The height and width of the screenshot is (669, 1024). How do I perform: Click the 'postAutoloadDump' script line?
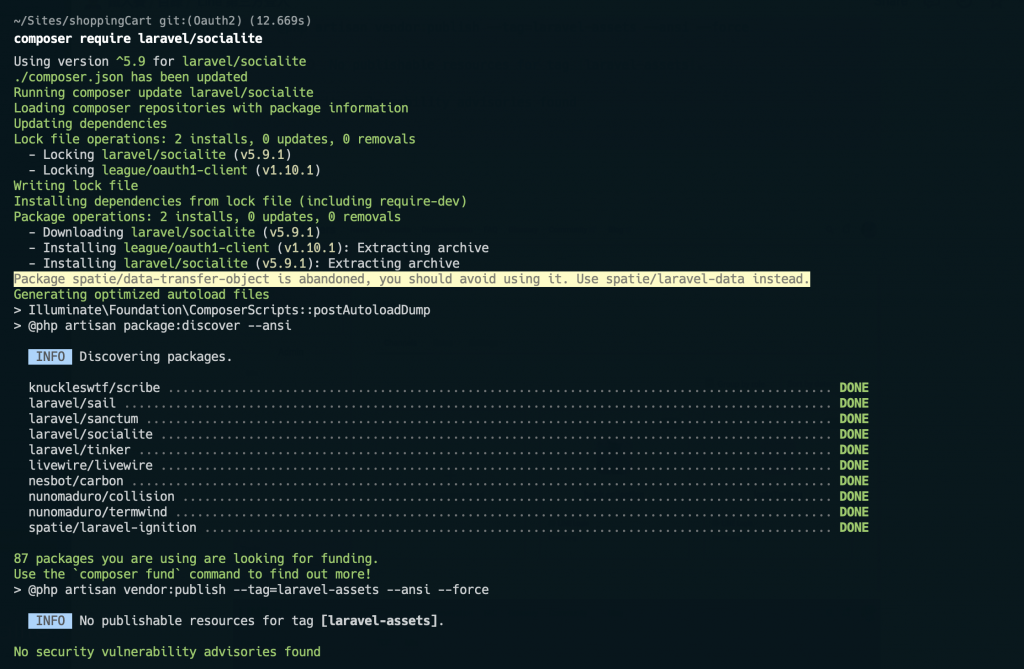pyautogui.click(x=222, y=310)
